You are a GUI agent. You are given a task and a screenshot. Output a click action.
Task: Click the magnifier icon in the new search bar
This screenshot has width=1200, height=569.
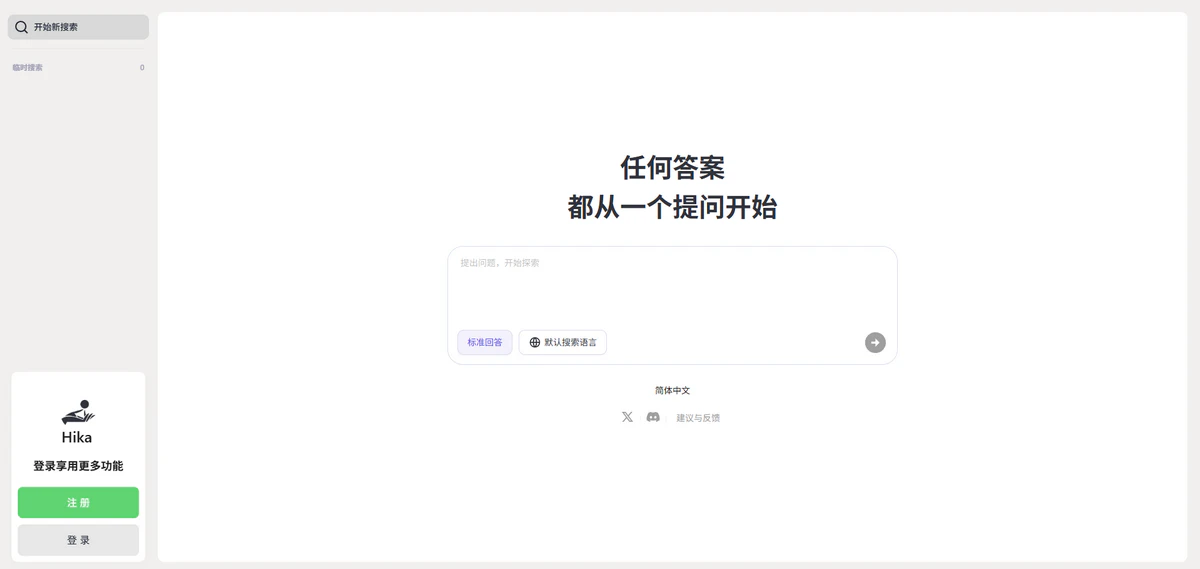tap(21, 27)
